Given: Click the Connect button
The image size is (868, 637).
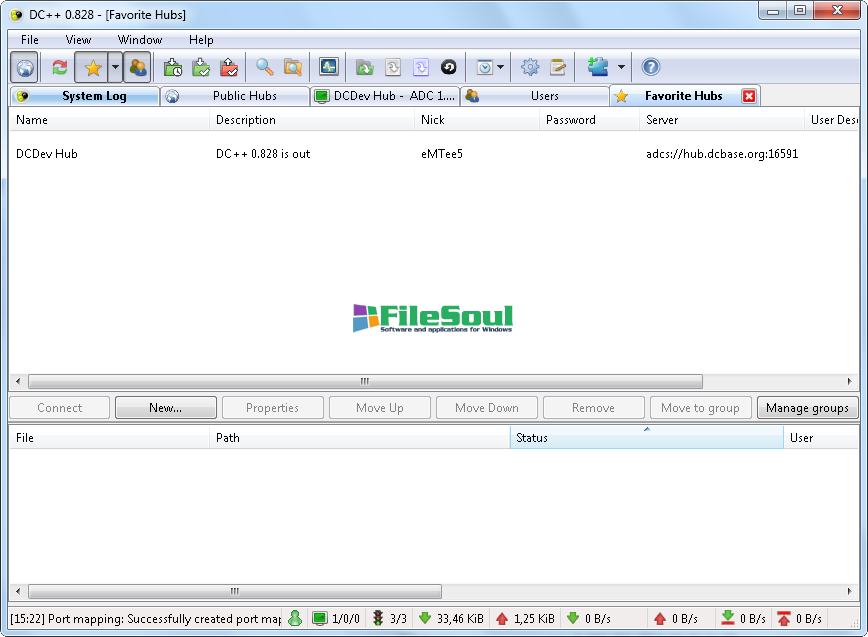Looking at the screenshot, I should pos(59,408).
